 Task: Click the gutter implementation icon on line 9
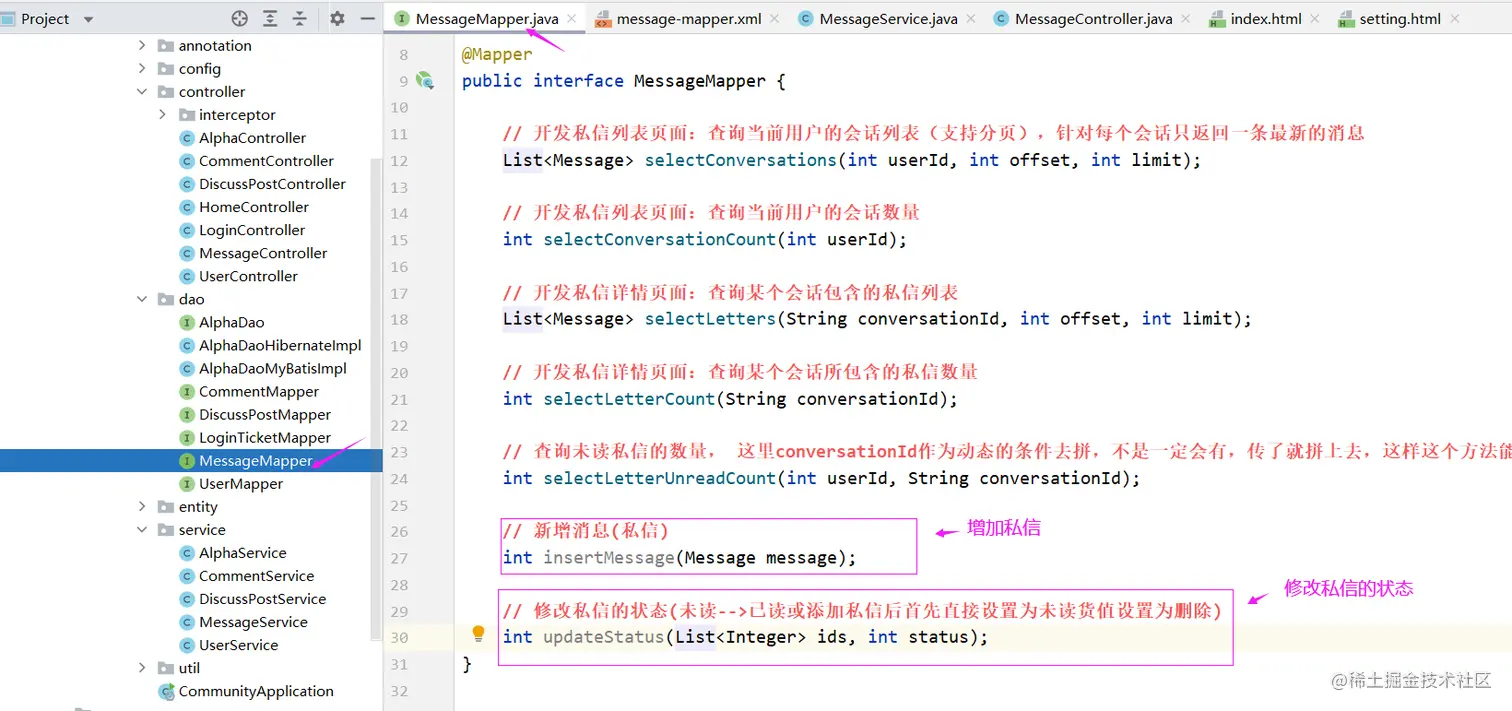coord(425,81)
